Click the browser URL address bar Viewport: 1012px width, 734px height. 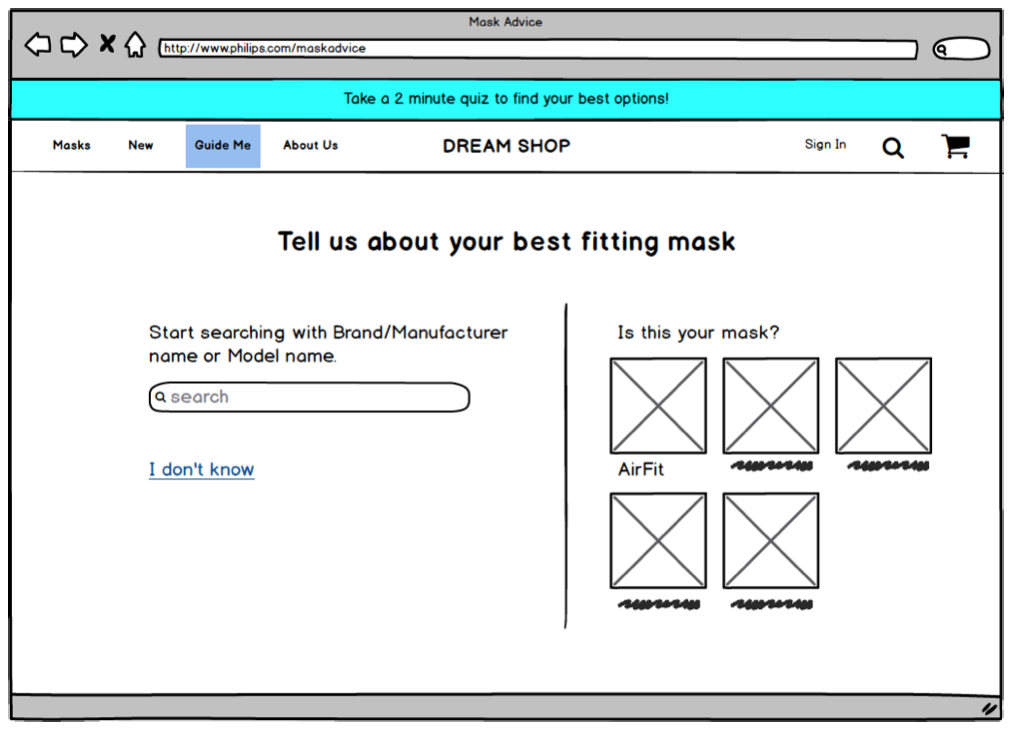coord(538,48)
